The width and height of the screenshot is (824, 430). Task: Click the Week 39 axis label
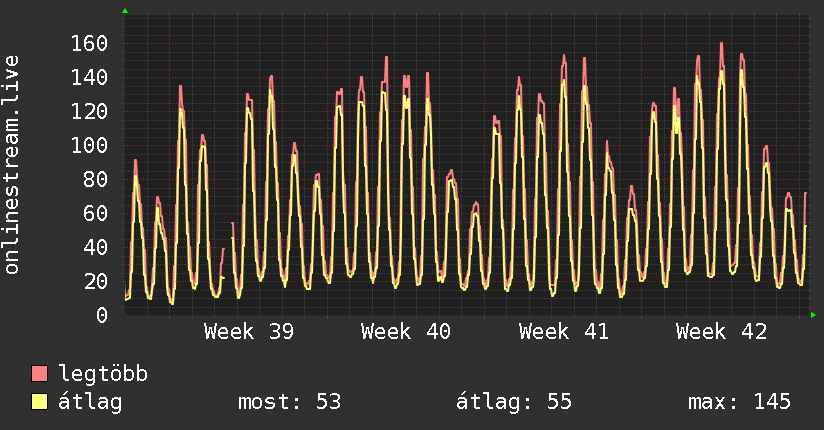coord(249,332)
